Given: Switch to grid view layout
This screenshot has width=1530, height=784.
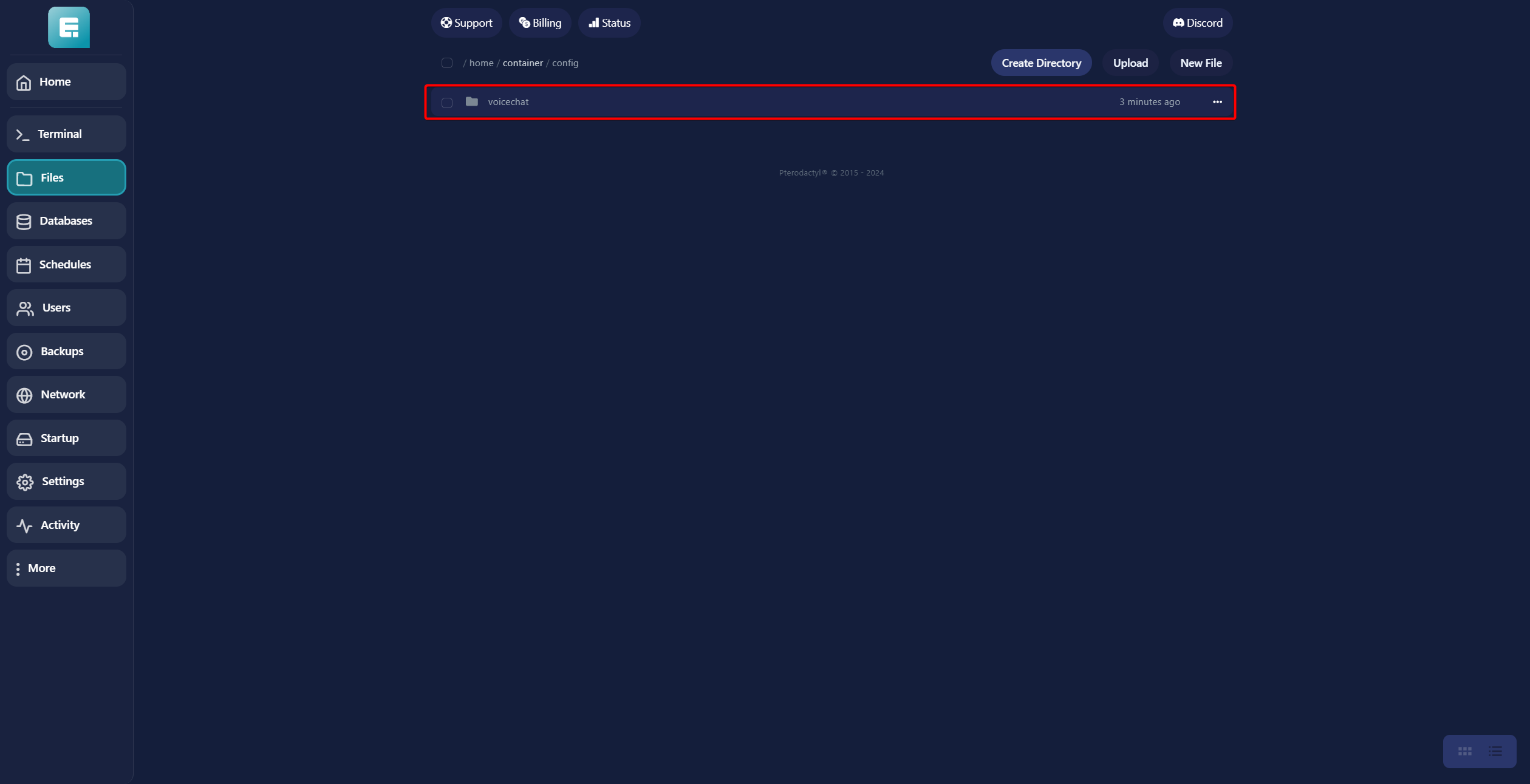Looking at the screenshot, I should tap(1464, 751).
